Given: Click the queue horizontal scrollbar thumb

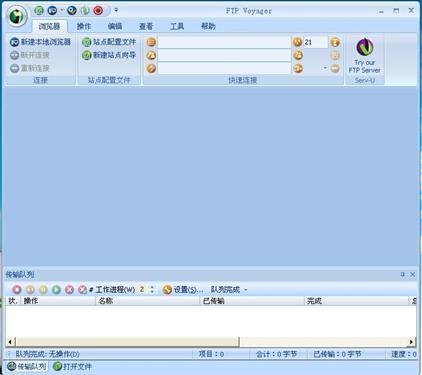Looking at the screenshot, I should click(127, 342).
